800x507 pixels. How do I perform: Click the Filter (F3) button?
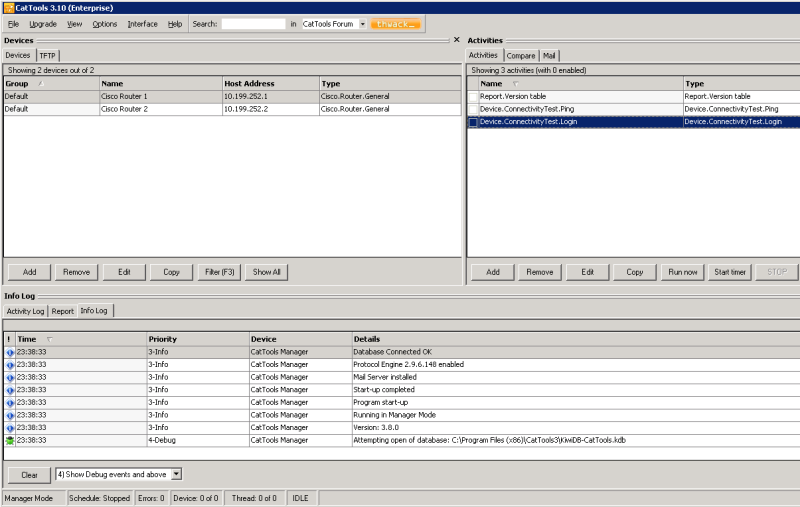[219, 272]
